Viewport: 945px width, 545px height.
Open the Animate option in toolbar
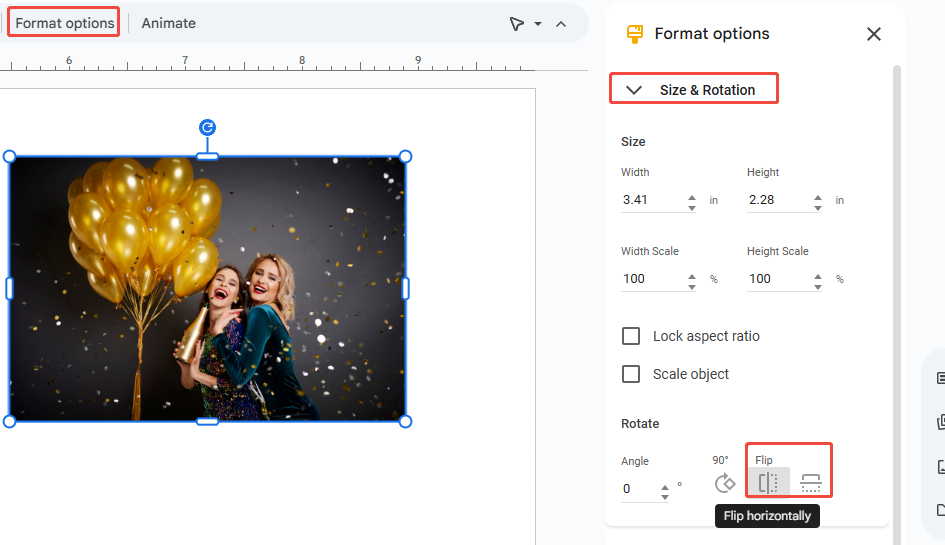[169, 23]
